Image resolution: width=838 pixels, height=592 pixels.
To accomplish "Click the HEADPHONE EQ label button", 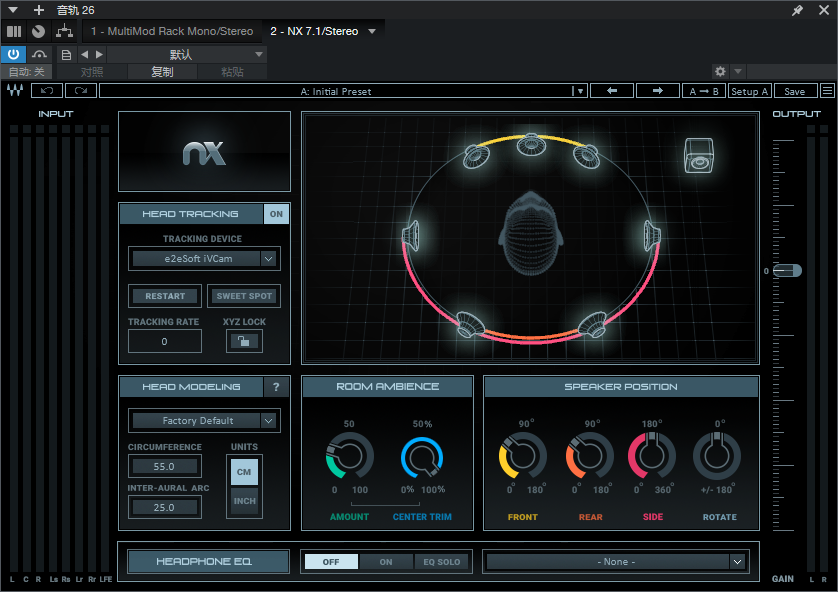I will [x=208, y=562].
